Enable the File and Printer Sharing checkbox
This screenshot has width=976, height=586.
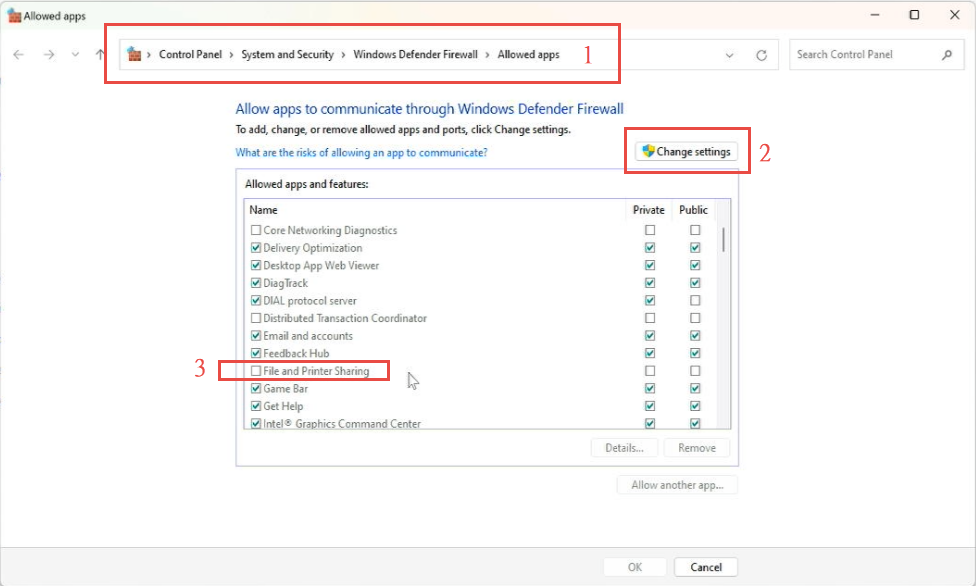click(256, 371)
